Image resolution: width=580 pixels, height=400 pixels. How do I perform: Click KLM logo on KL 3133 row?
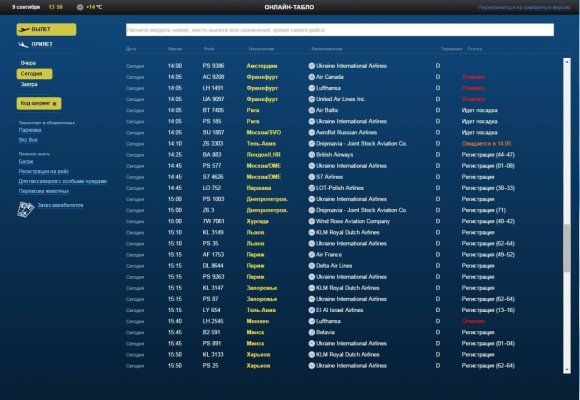pos(311,354)
